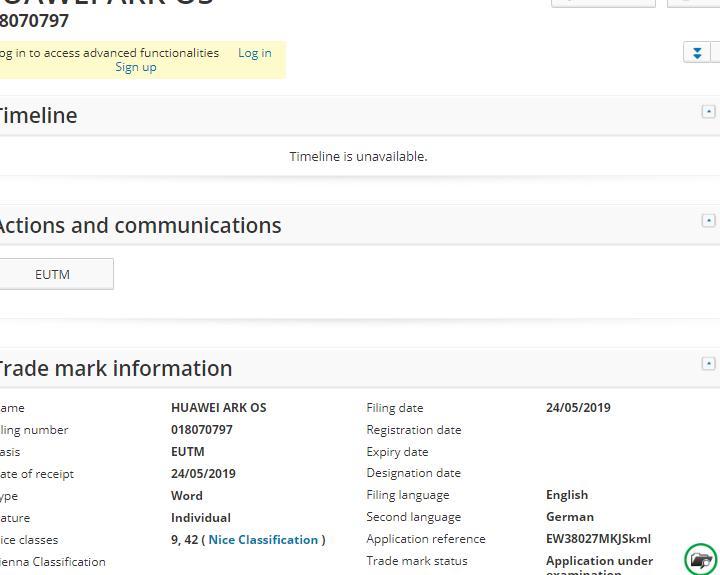Click the Actions and communications heading
The width and height of the screenshot is (720, 575).
(x=139, y=226)
